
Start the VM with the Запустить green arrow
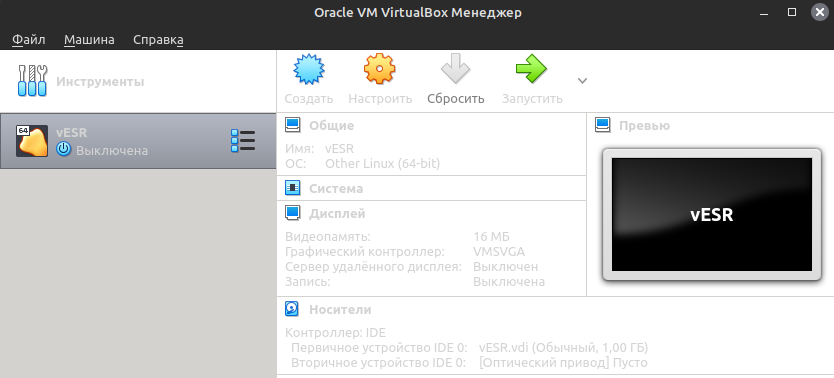[531, 69]
